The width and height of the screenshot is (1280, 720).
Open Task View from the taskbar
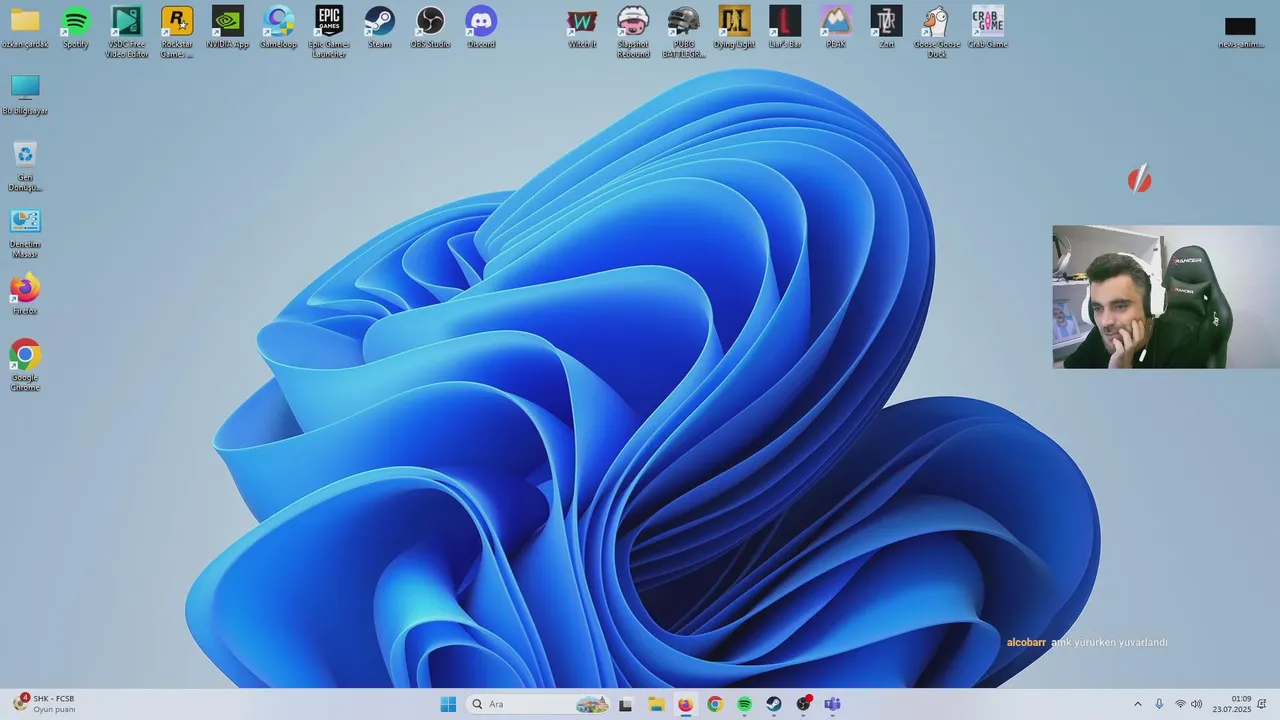(626, 704)
